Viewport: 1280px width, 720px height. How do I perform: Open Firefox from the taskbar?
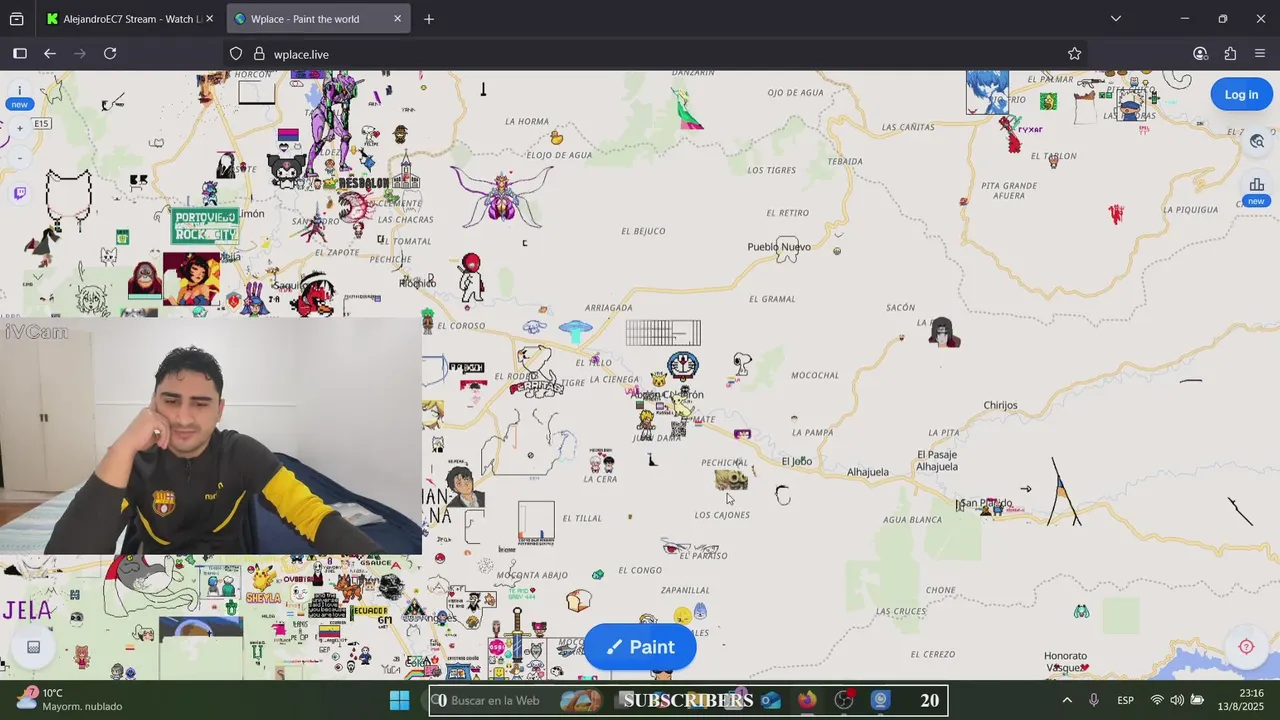point(807,700)
